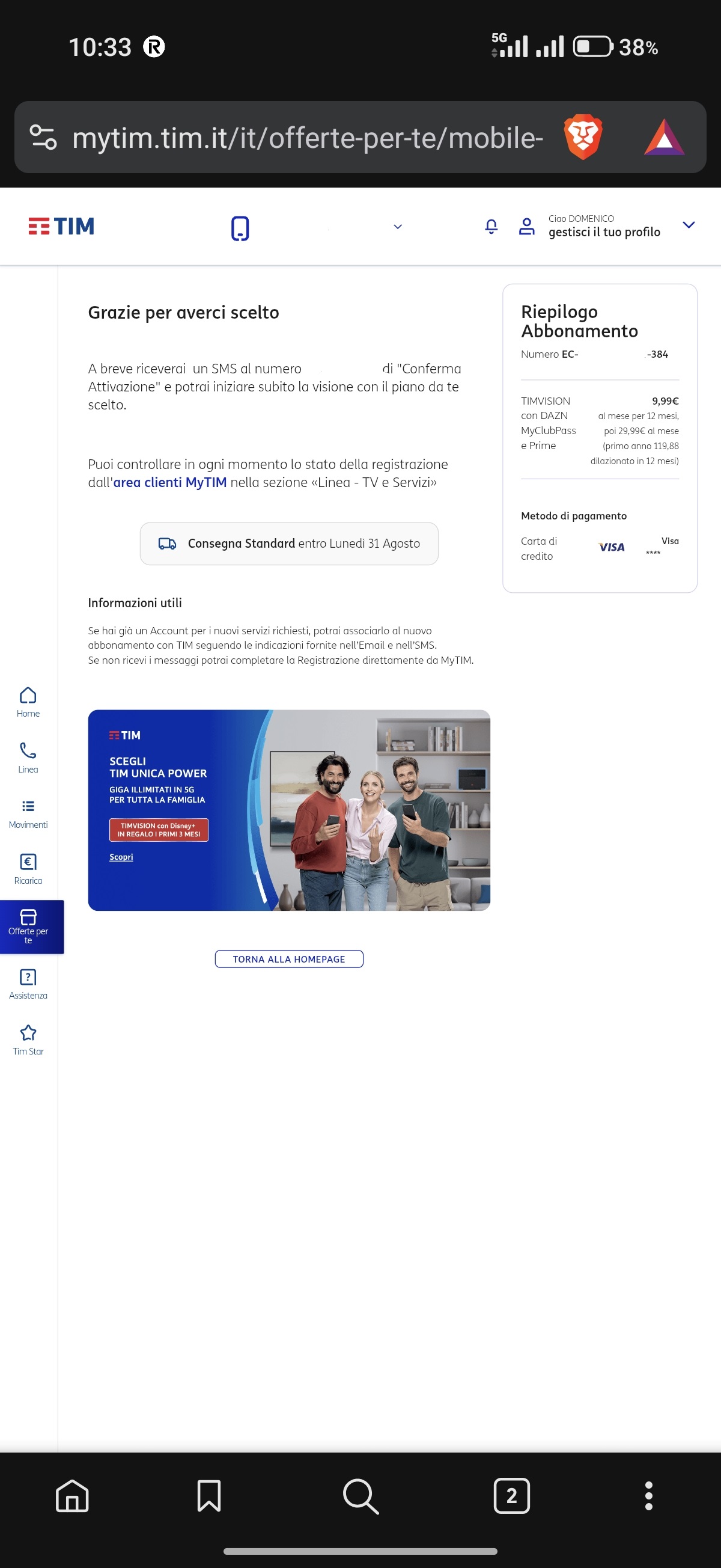The height and width of the screenshot is (1568, 721).
Task: Open Movimenti list icon in sidebar
Action: 28,813
